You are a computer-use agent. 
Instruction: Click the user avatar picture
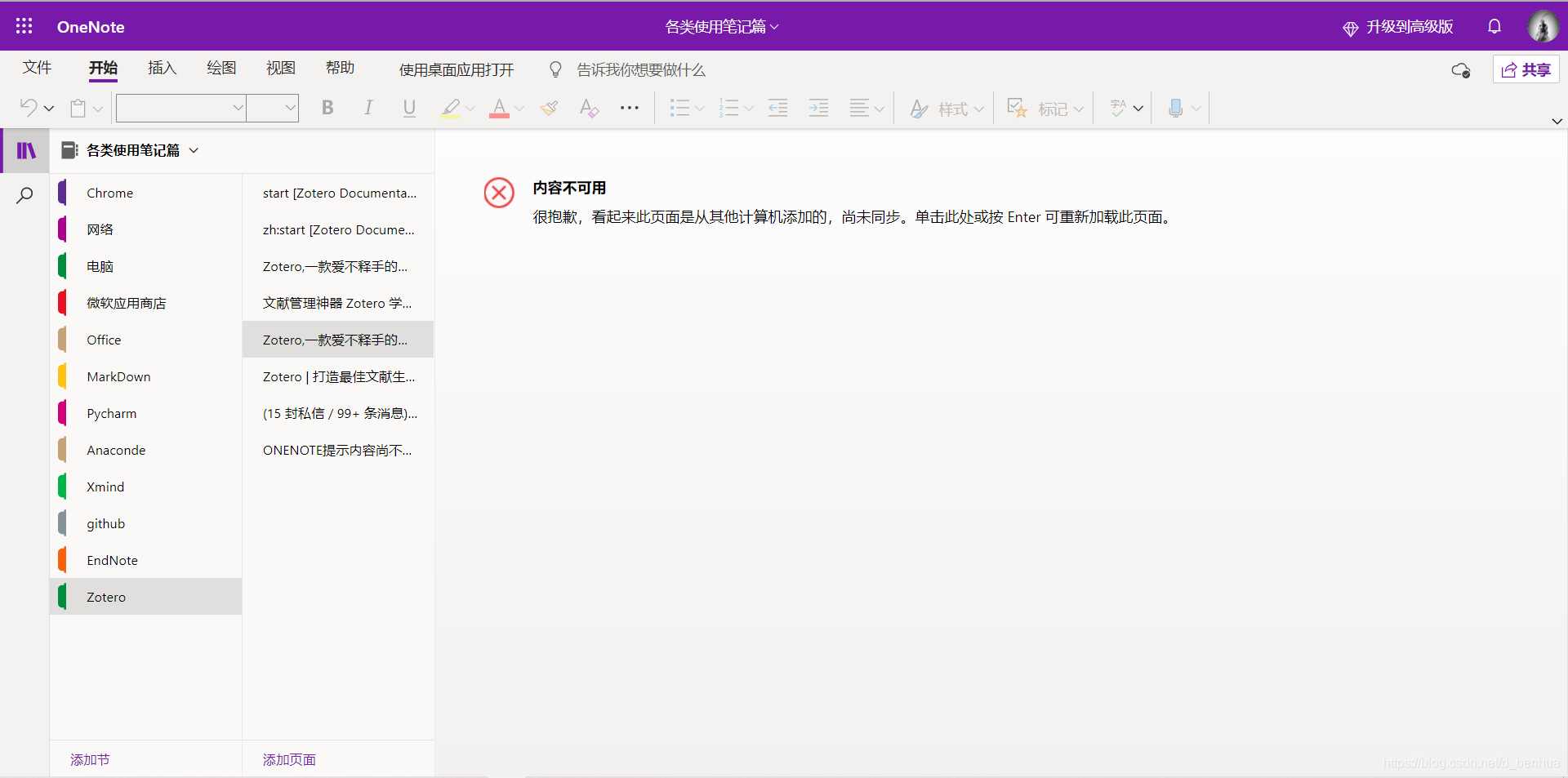pos(1543,25)
